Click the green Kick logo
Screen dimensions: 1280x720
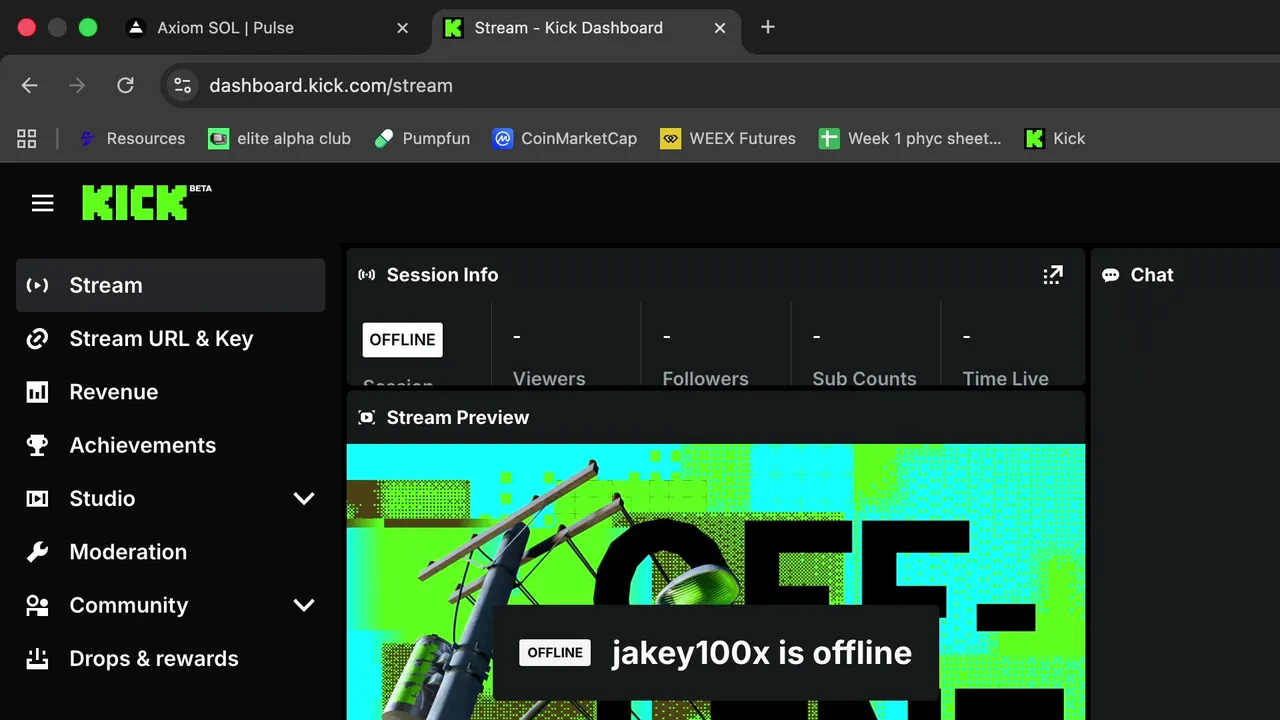point(135,203)
